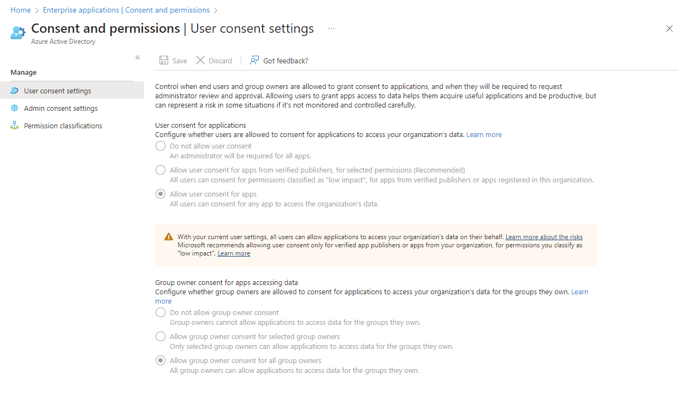Click the Consent and permissions header icon
This screenshot has height=398, width=688.
point(18,32)
